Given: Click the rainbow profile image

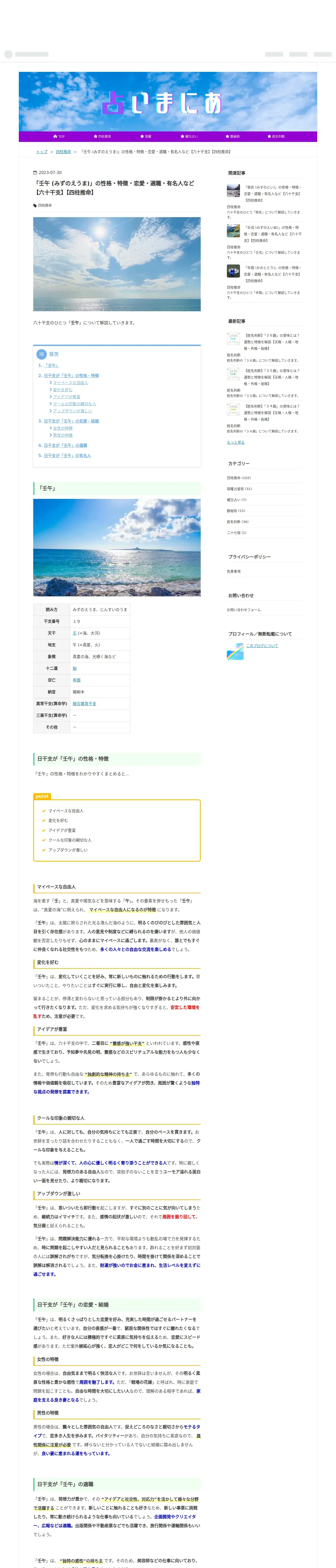Looking at the screenshot, I should (x=235, y=651).
